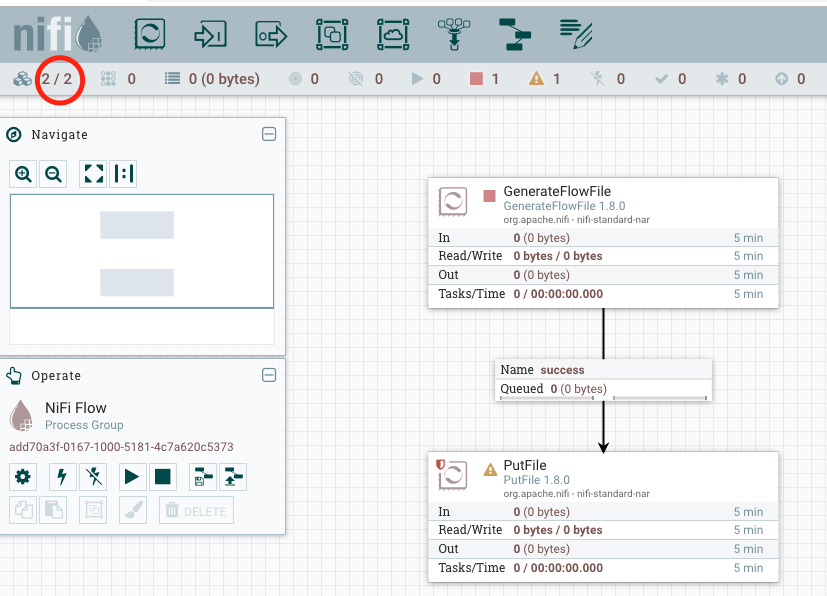Image resolution: width=827 pixels, height=596 pixels.
Task: Select the Input Port toolbar icon
Action: coord(210,35)
